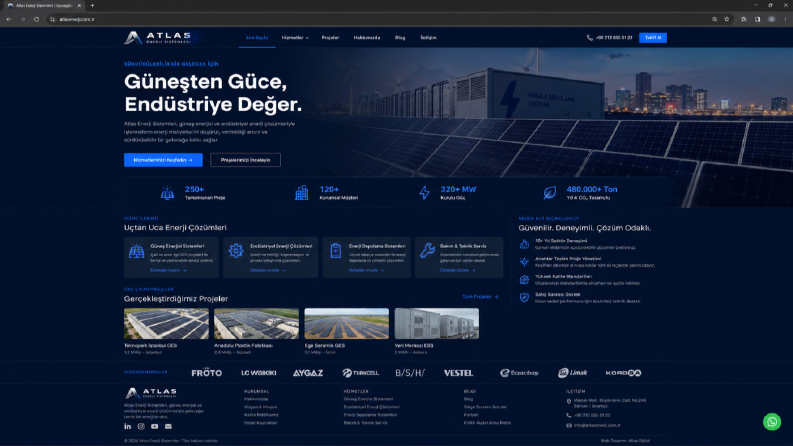This screenshot has height=446, width=793.
Task: Open the Chrome three-dot menu
Action: (785, 19)
